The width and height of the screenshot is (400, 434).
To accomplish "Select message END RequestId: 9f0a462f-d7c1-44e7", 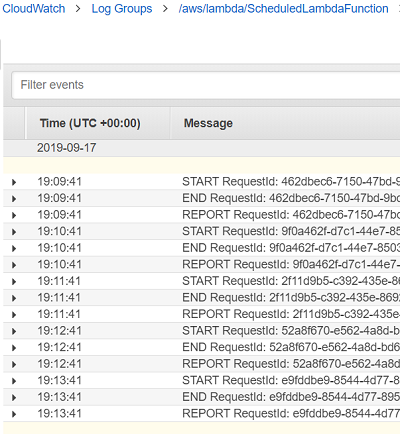I will pos(291,248).
